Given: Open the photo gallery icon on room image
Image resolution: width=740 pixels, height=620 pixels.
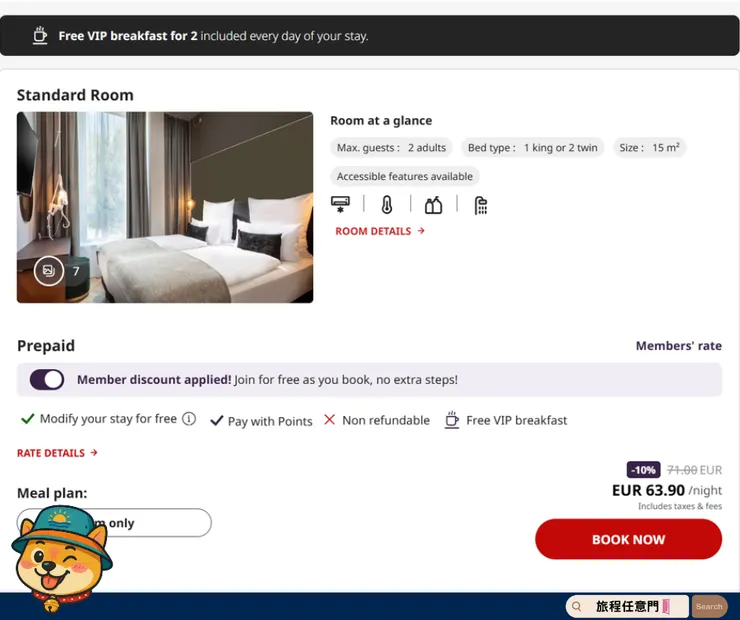Looking at the screenshot, I should click(x=49, y=271).
